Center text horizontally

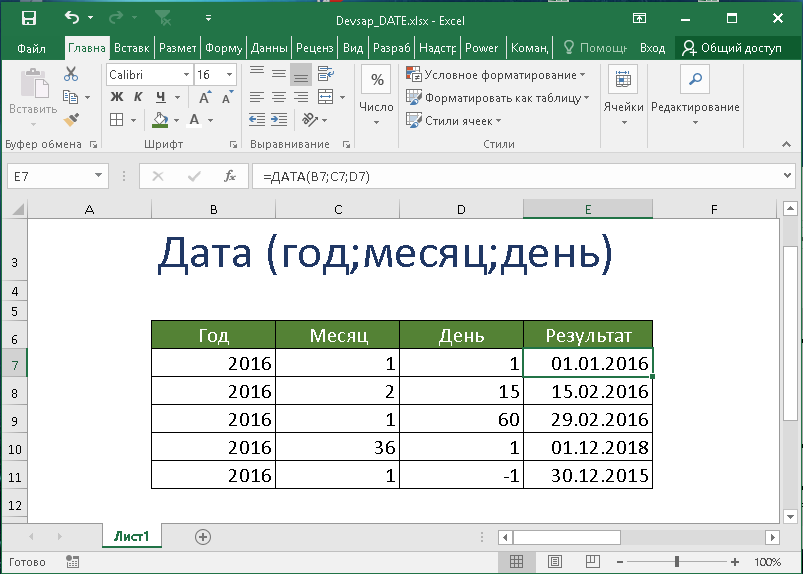[x=279, y=97]
